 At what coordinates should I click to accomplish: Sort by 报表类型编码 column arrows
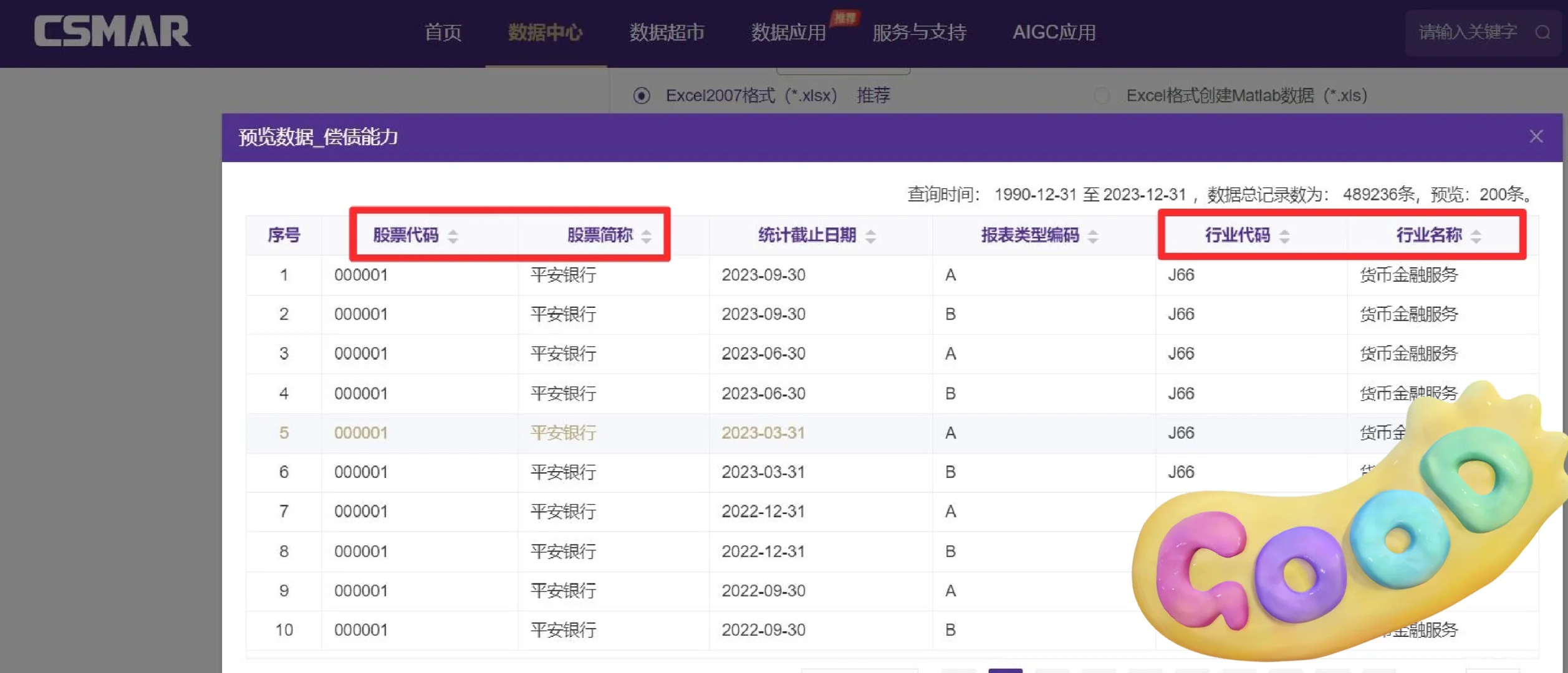[1093, 236]
